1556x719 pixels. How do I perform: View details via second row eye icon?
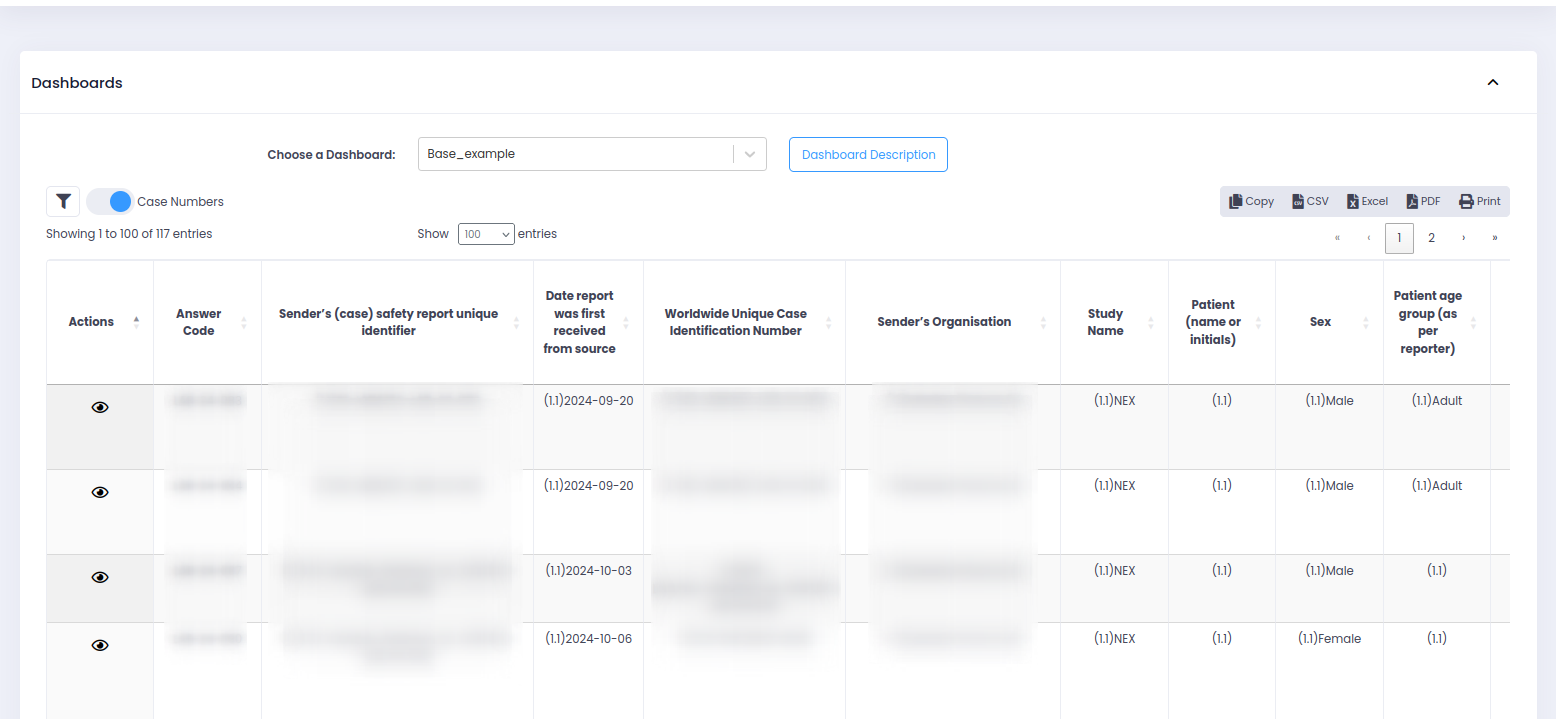click(x=100, y=493)
